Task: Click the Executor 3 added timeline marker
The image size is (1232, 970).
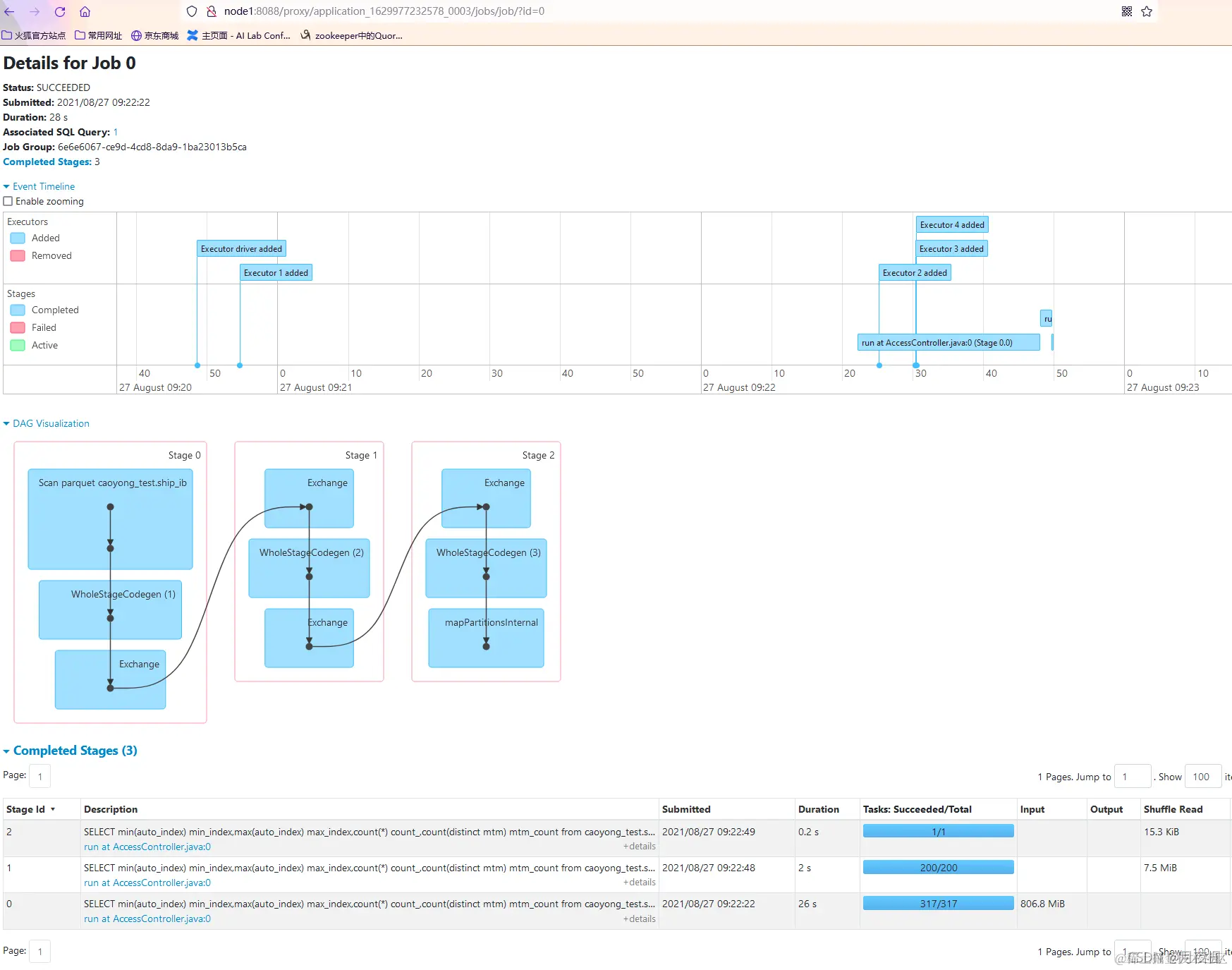Action: [951, 248]
